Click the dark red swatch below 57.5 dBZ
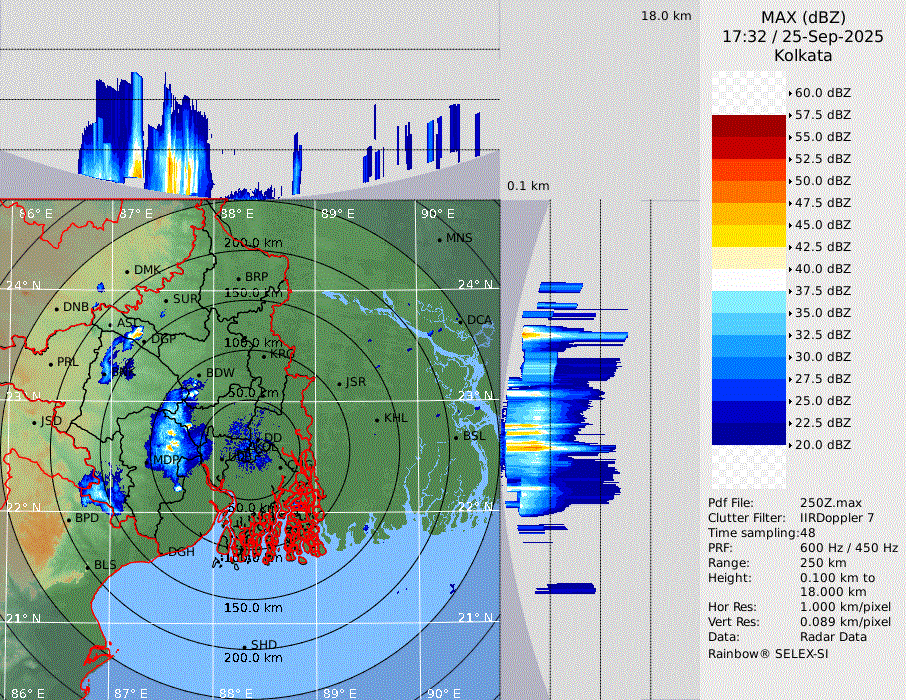The width and height of the screenshot is (906, 700). 748,126
